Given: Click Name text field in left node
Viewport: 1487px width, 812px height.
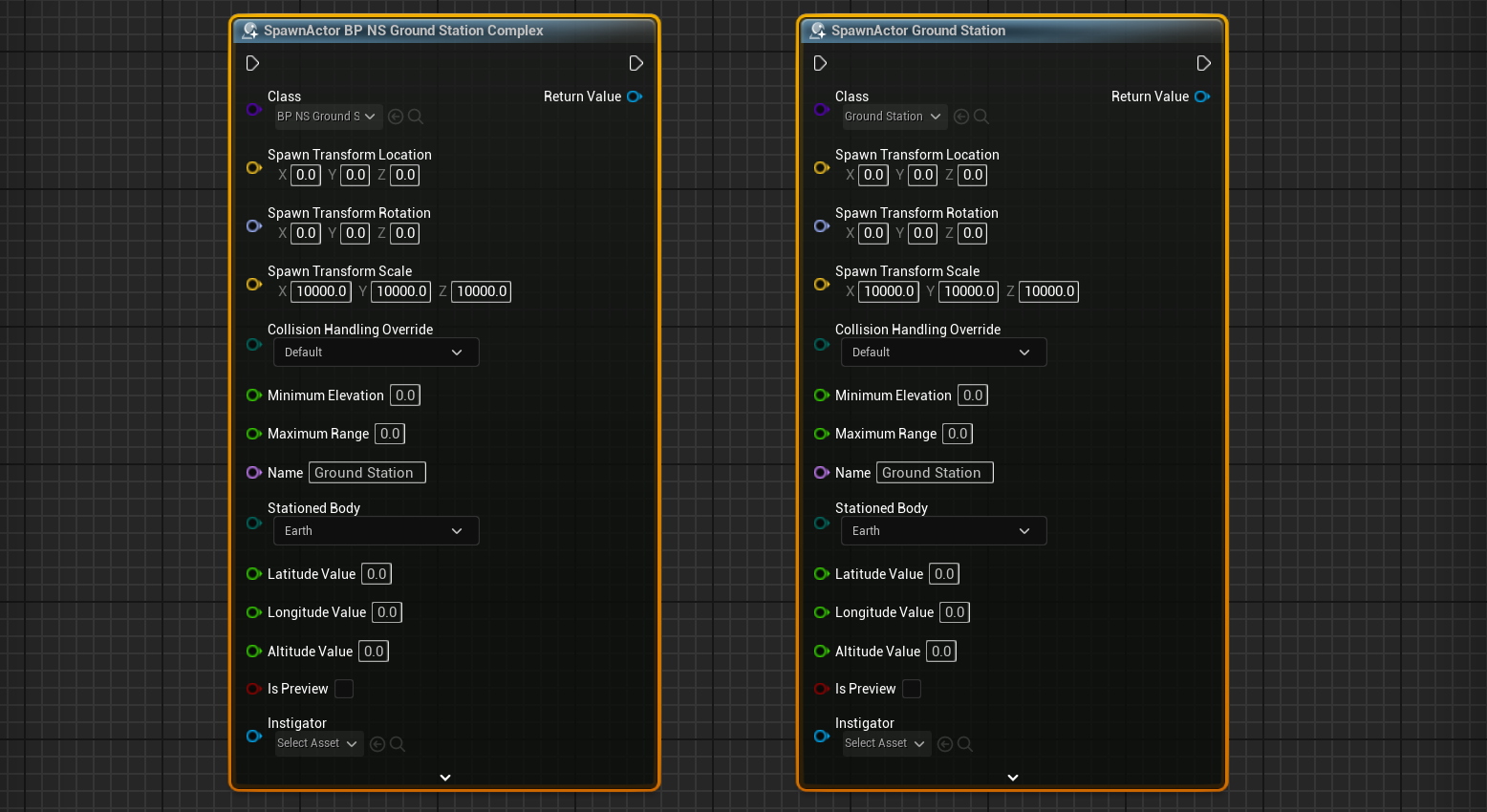Looking at the screenshot, I should [x=367, y=473].
